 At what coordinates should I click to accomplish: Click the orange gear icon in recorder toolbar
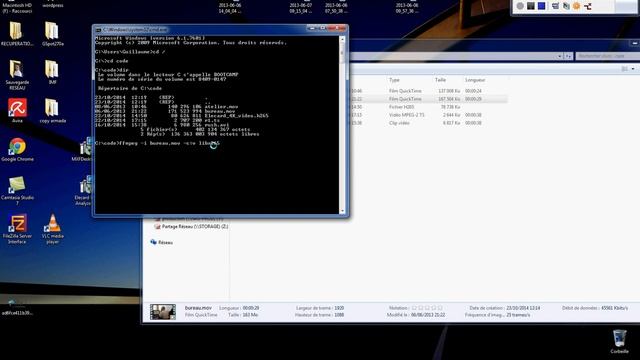(576, 6)
